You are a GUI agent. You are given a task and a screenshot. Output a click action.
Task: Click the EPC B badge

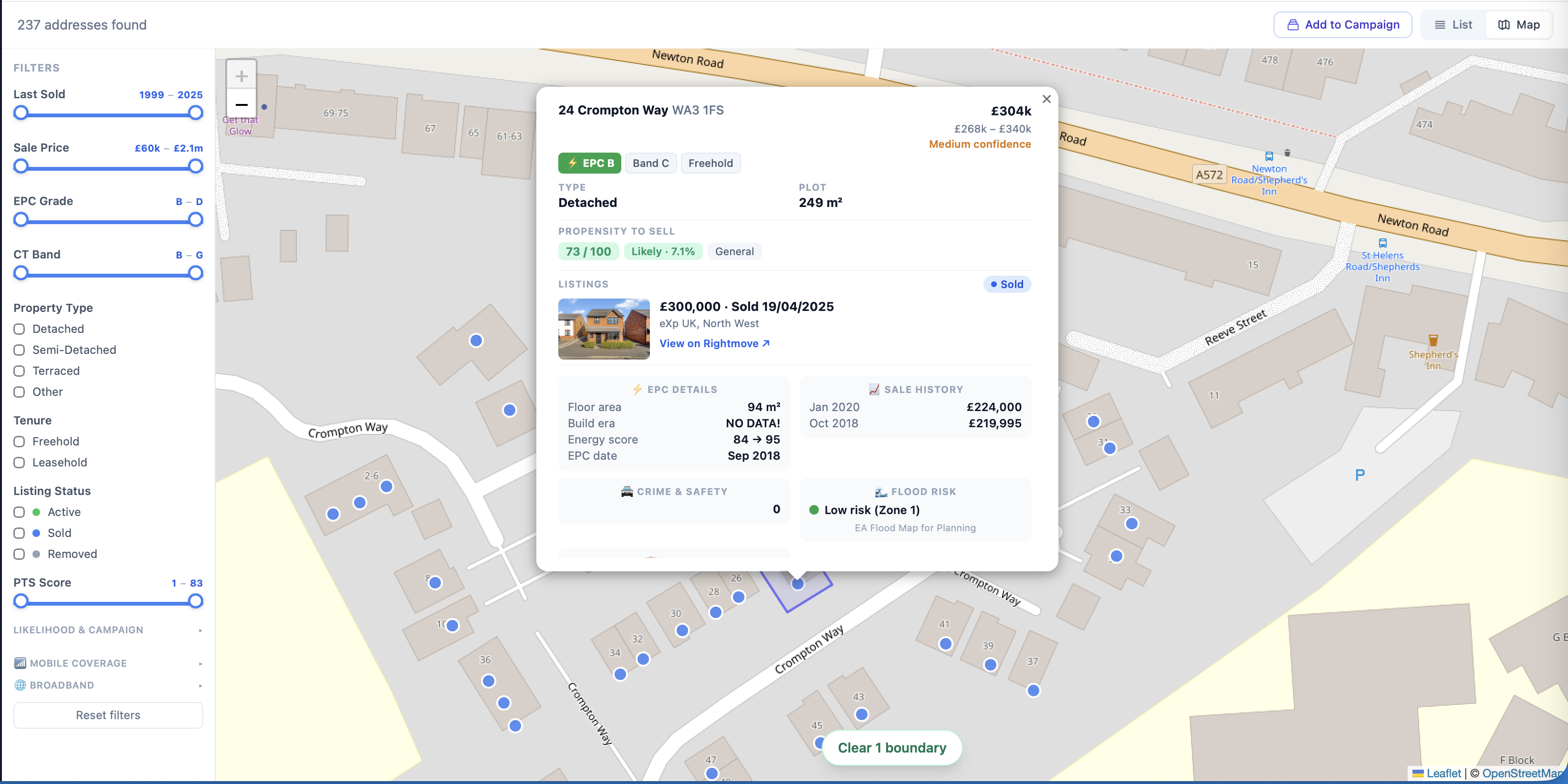pyautogui.click(x=589, y=163)
